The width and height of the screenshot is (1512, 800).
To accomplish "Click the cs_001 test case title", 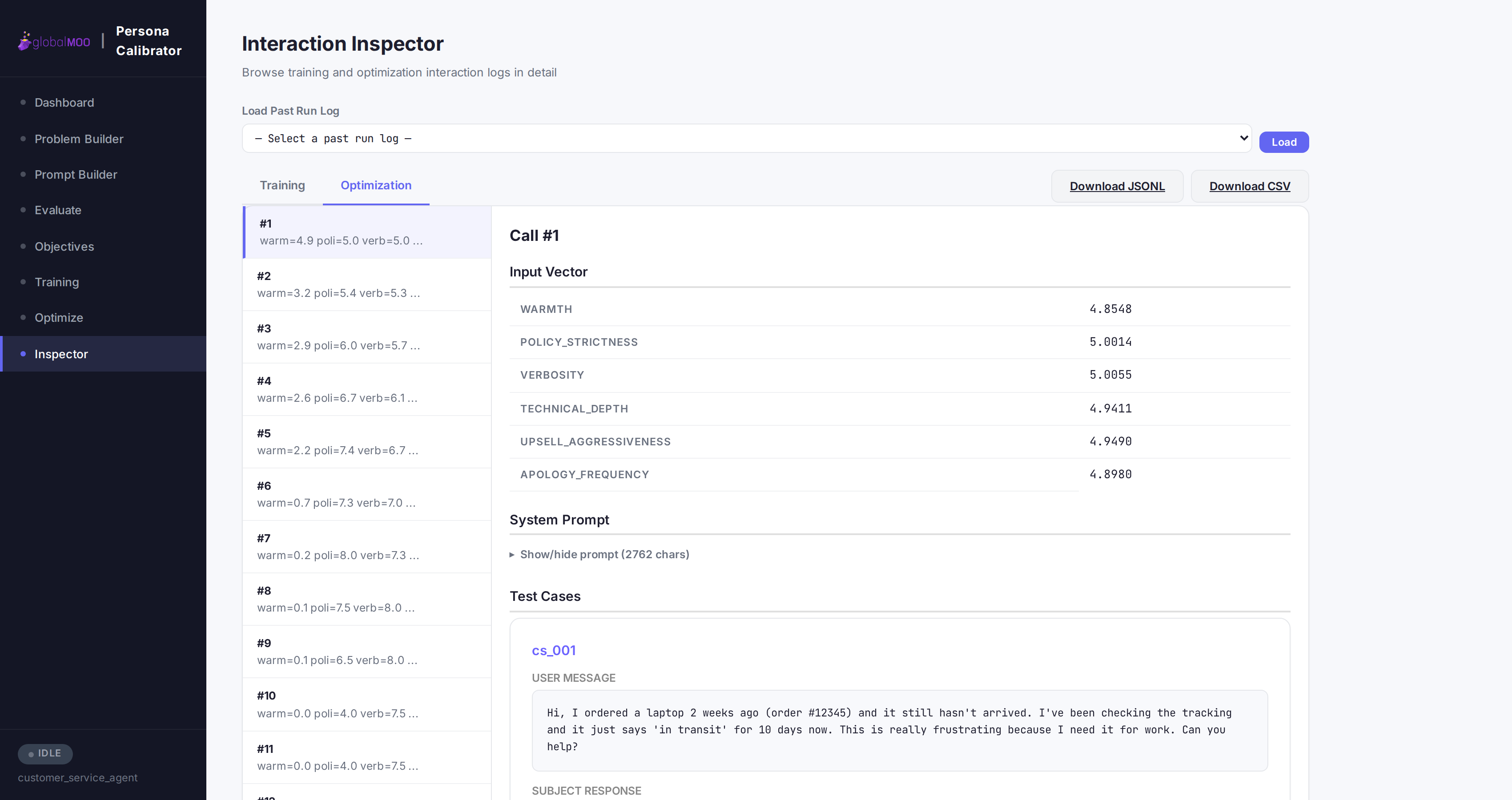I will pos(554,650).
